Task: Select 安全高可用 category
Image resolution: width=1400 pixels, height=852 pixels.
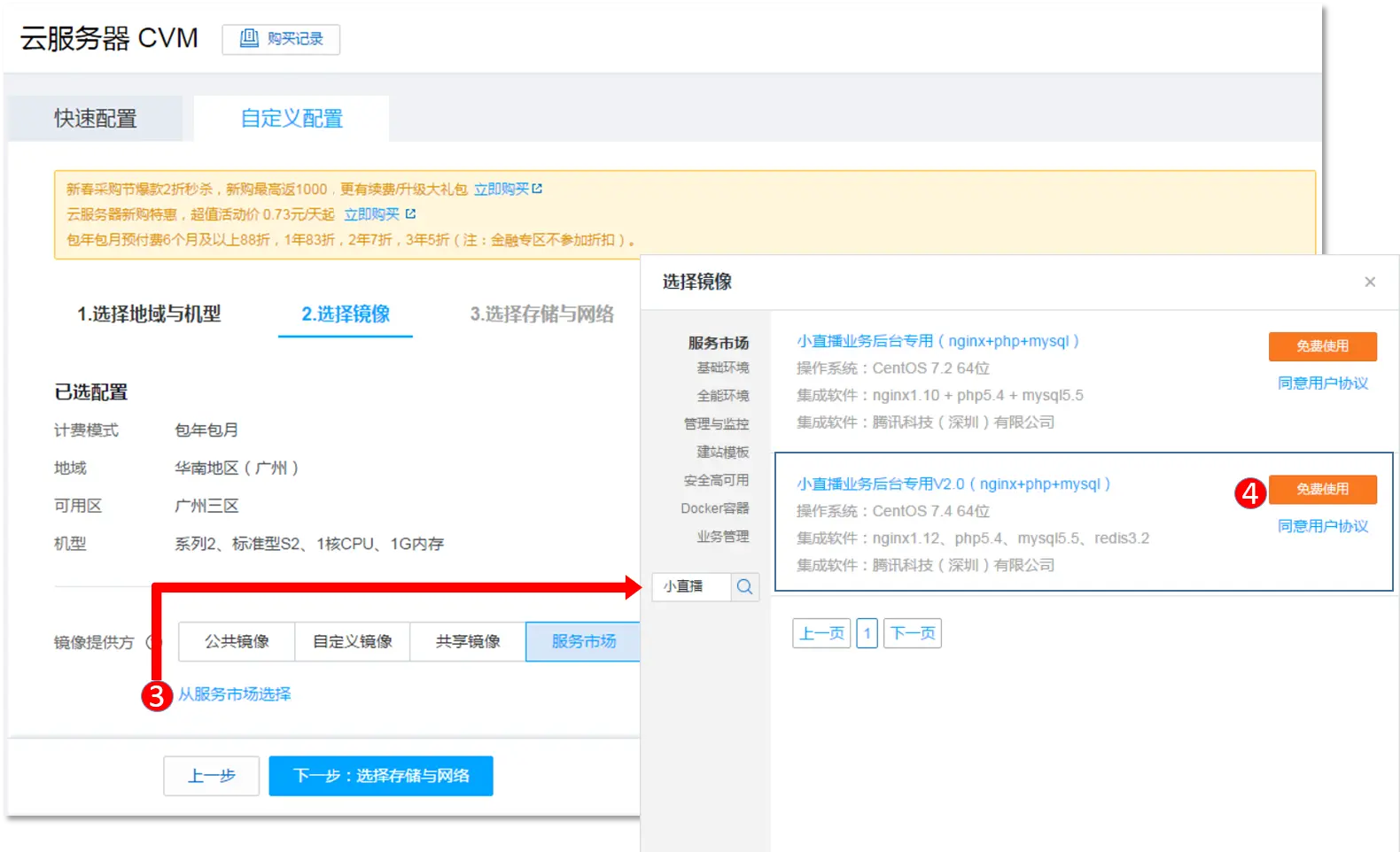Action: point(716,480)
